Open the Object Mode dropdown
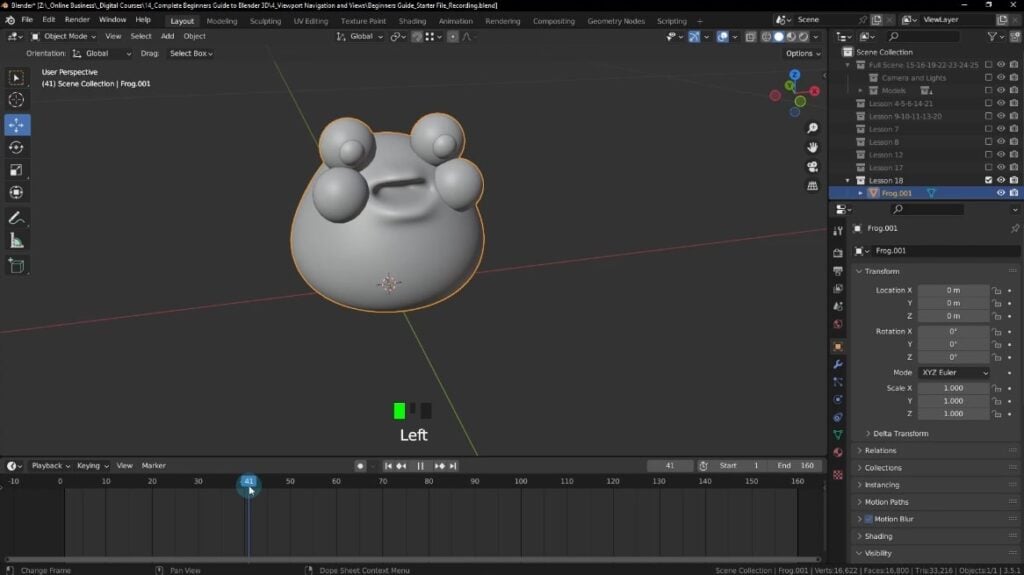This screenshot has height=575, width=1024. pos(62,36)
